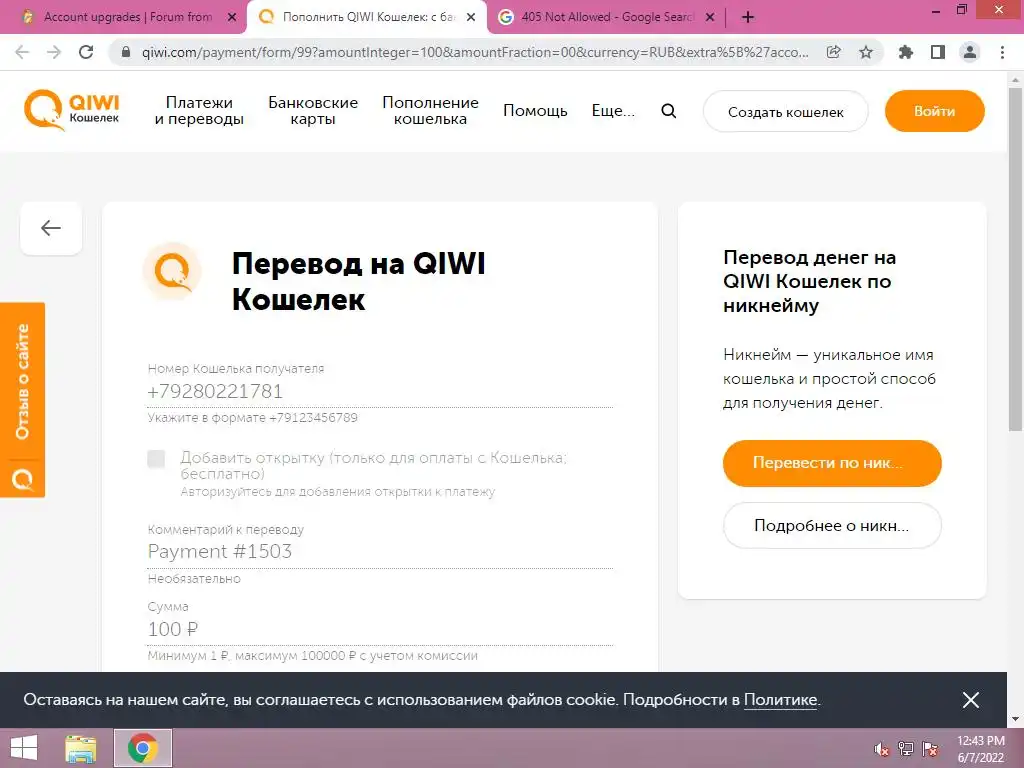Click the Необязательно hint under comment

(194, 579)
